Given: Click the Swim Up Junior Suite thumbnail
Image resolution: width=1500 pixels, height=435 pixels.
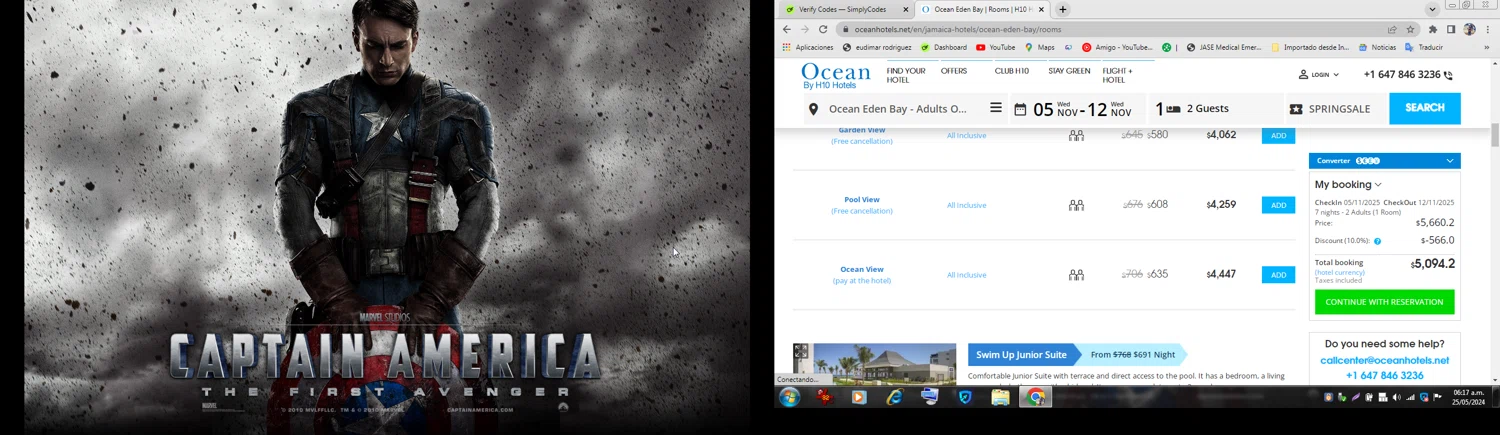Looking at the screenshot, I should click(875, 364).
